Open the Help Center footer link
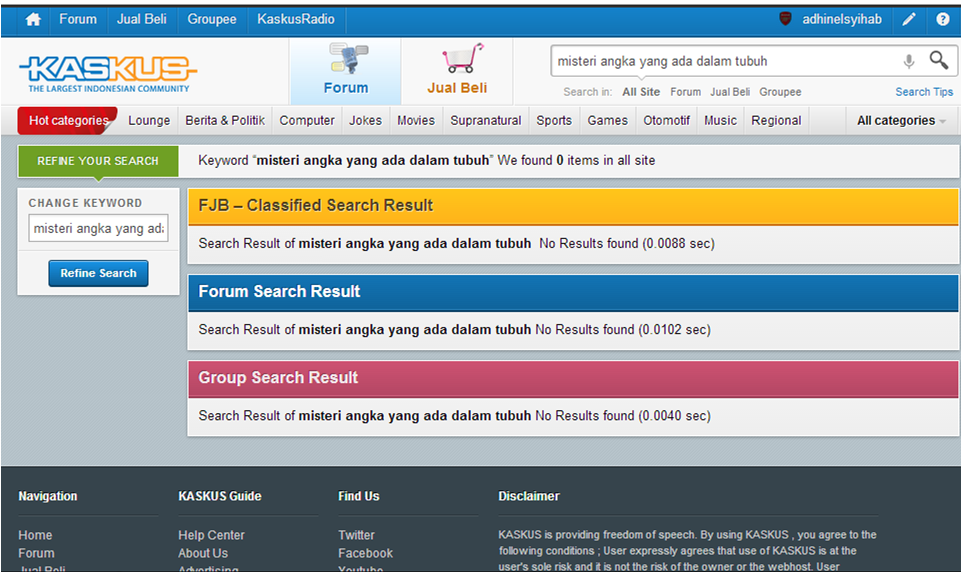The width and height of the screenshot is (962, 573). point(211,535)
